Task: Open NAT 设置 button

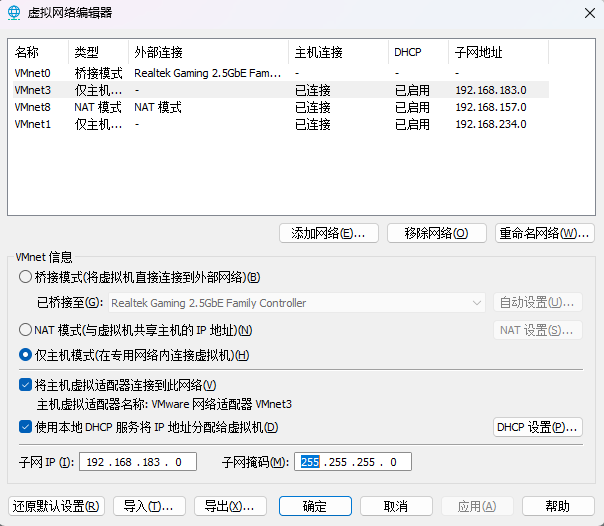Action: pyautogui.click(x=538, y=330)
